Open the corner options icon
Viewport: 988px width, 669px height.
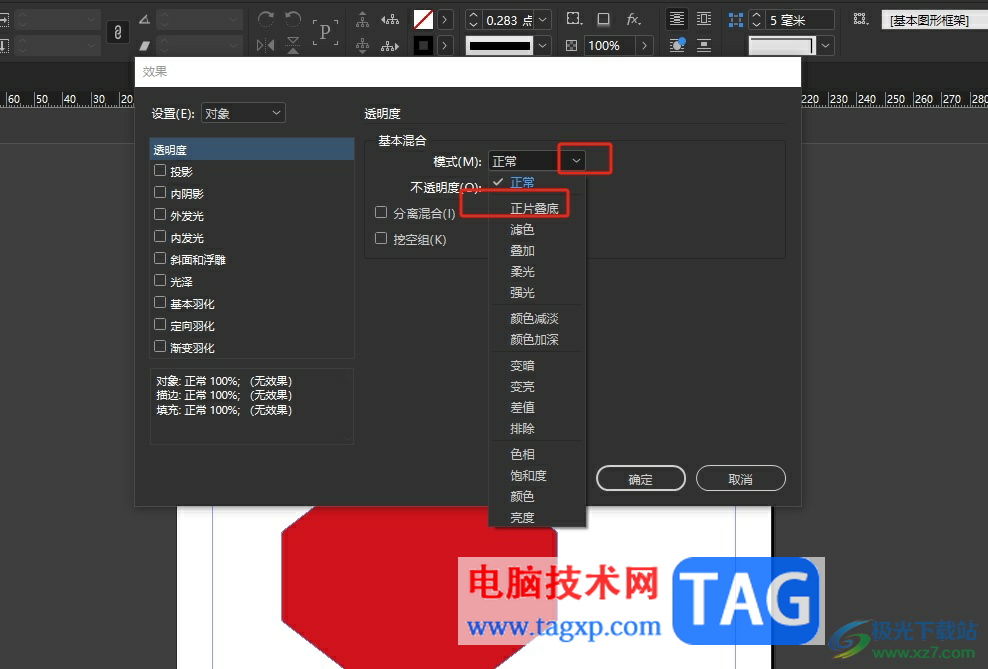[x=574, y=19]
